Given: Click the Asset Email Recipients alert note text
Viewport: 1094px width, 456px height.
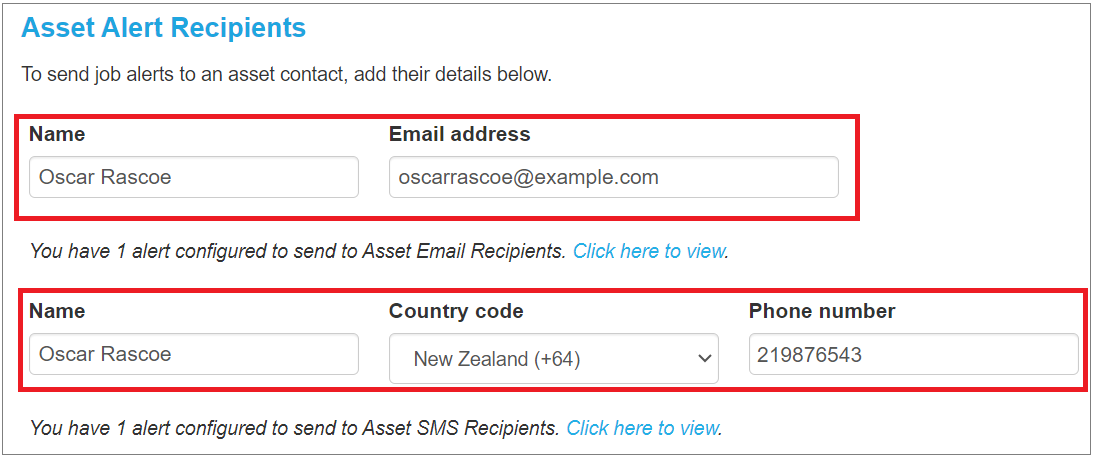Looking at the screenshot, I should tap(298, 251).
